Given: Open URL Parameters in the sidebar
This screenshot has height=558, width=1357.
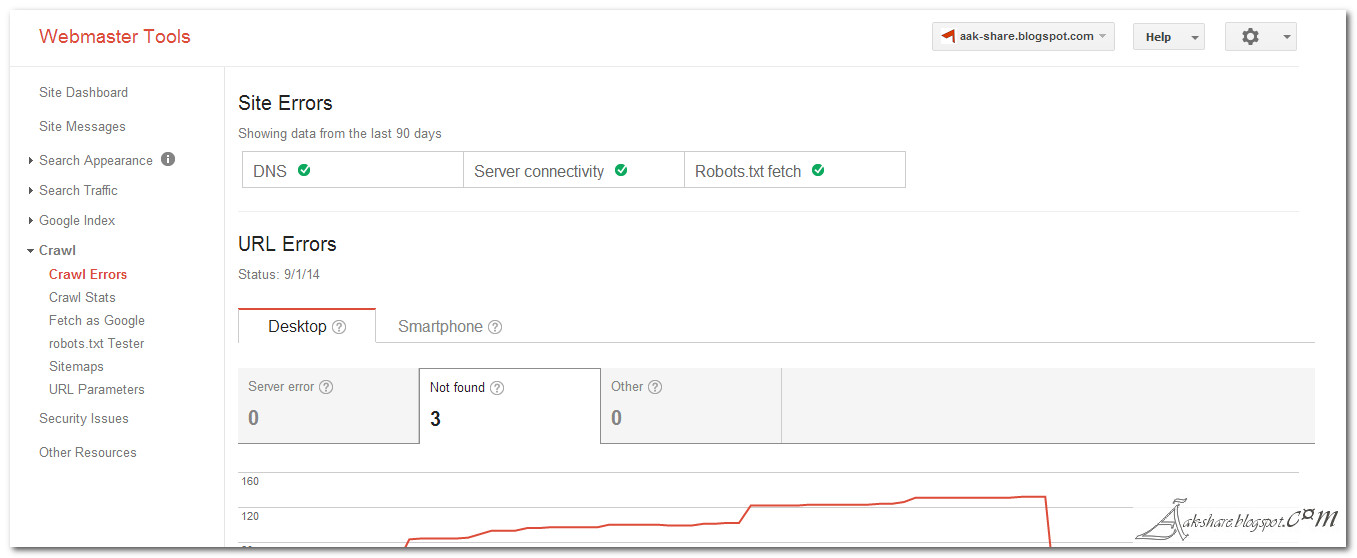Looking at the screenshot, I should coord(97,389).
